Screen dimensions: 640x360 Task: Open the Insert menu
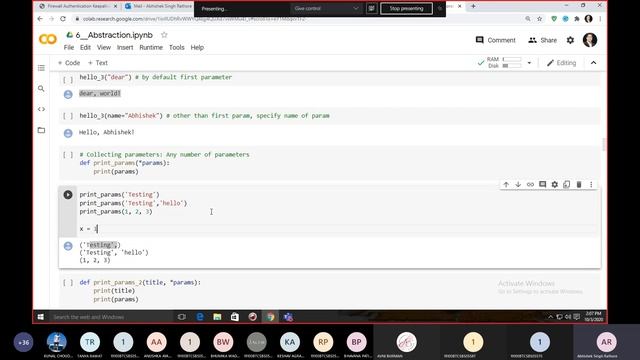tap(125, 47)
